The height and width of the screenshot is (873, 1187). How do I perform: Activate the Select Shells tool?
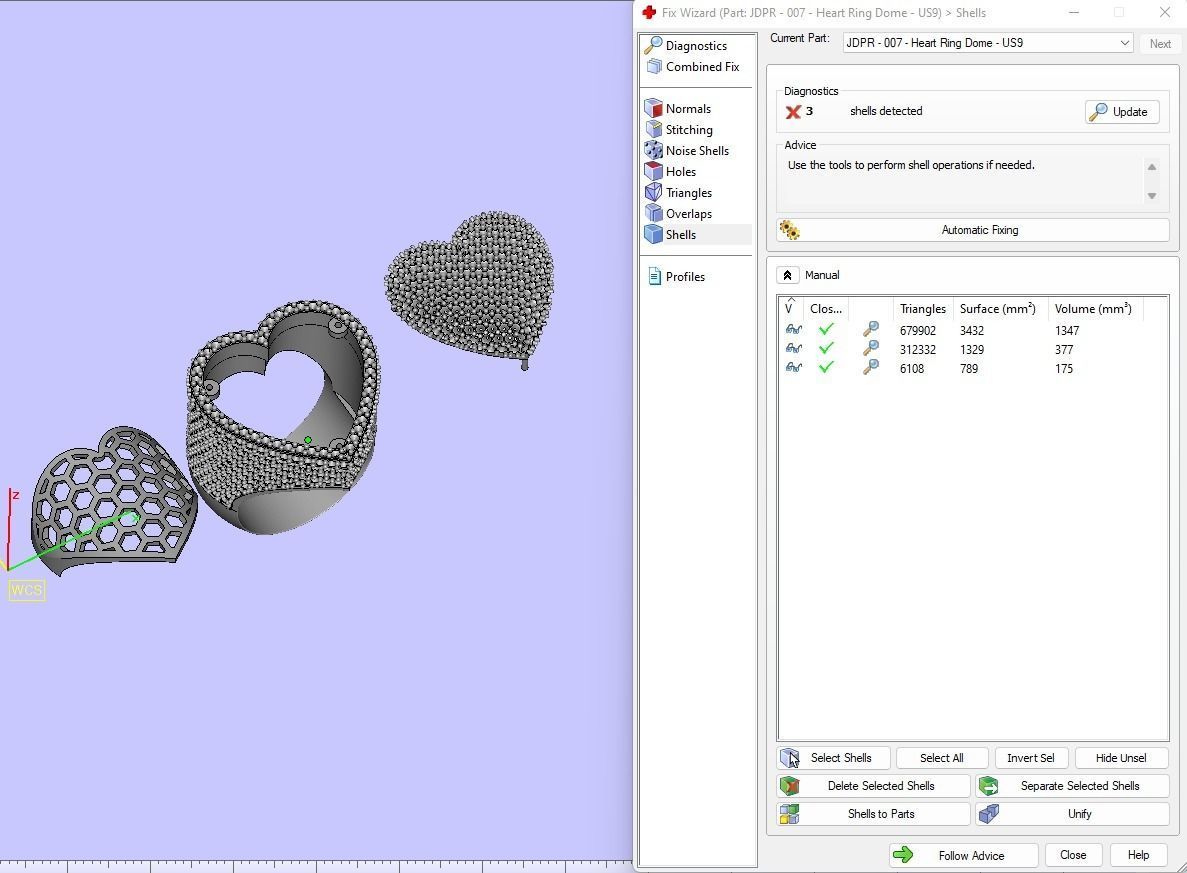(x=833, y=758)
